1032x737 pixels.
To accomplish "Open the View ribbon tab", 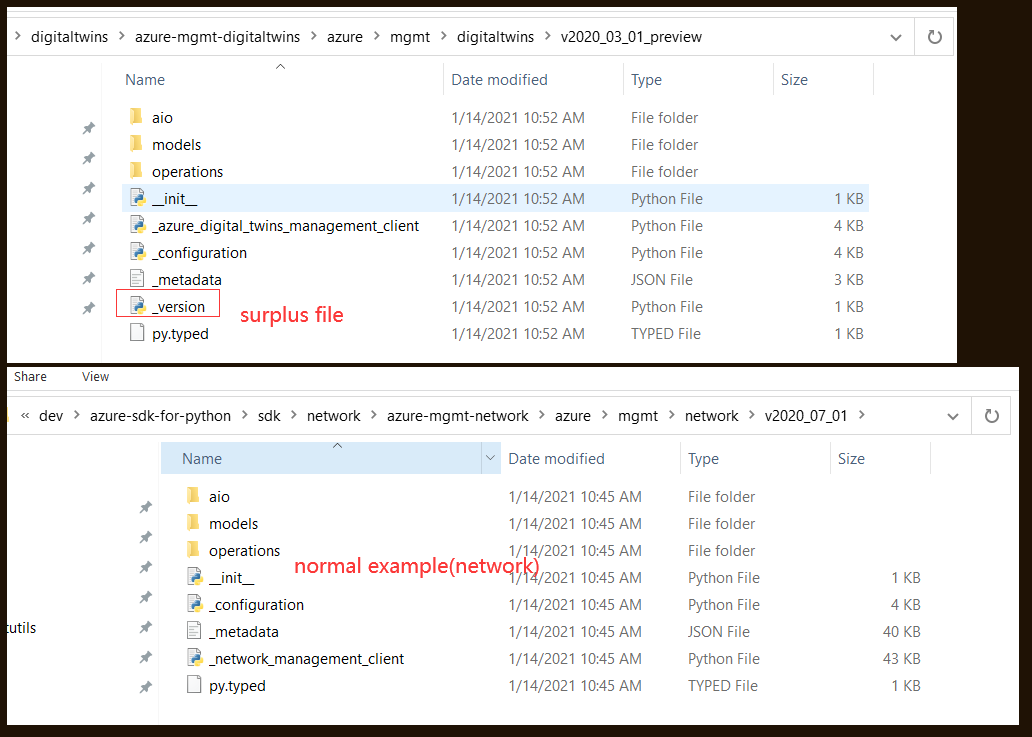I will click(x=95, y=376).
